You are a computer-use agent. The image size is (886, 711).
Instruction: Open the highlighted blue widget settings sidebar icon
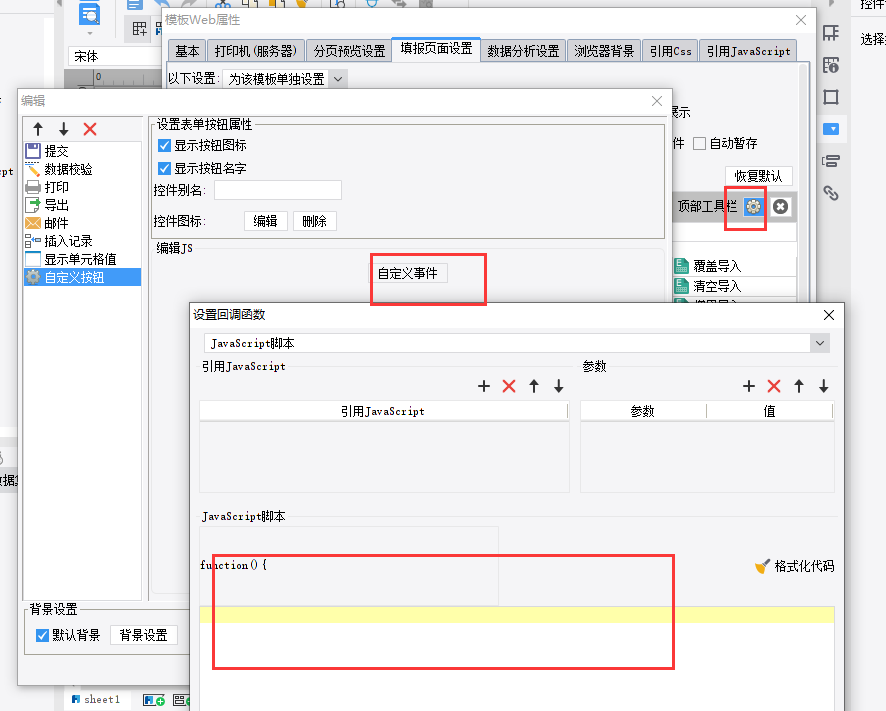(x=831, y=129)
